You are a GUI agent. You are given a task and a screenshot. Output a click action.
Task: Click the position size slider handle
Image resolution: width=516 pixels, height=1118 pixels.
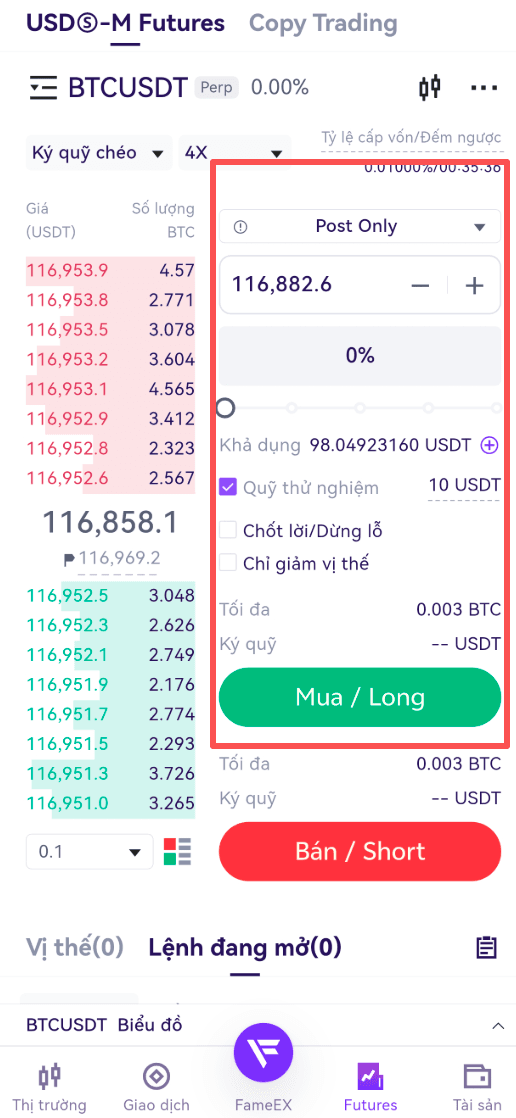pos(225,408)
